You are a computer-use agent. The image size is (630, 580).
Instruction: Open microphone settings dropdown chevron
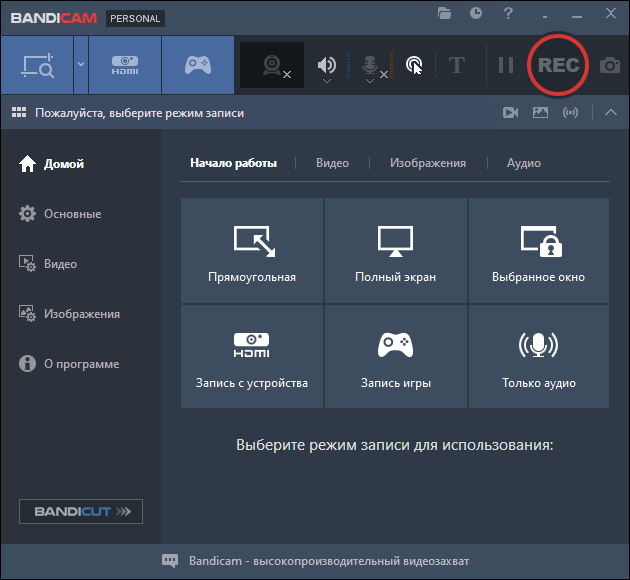pos(370,81)
